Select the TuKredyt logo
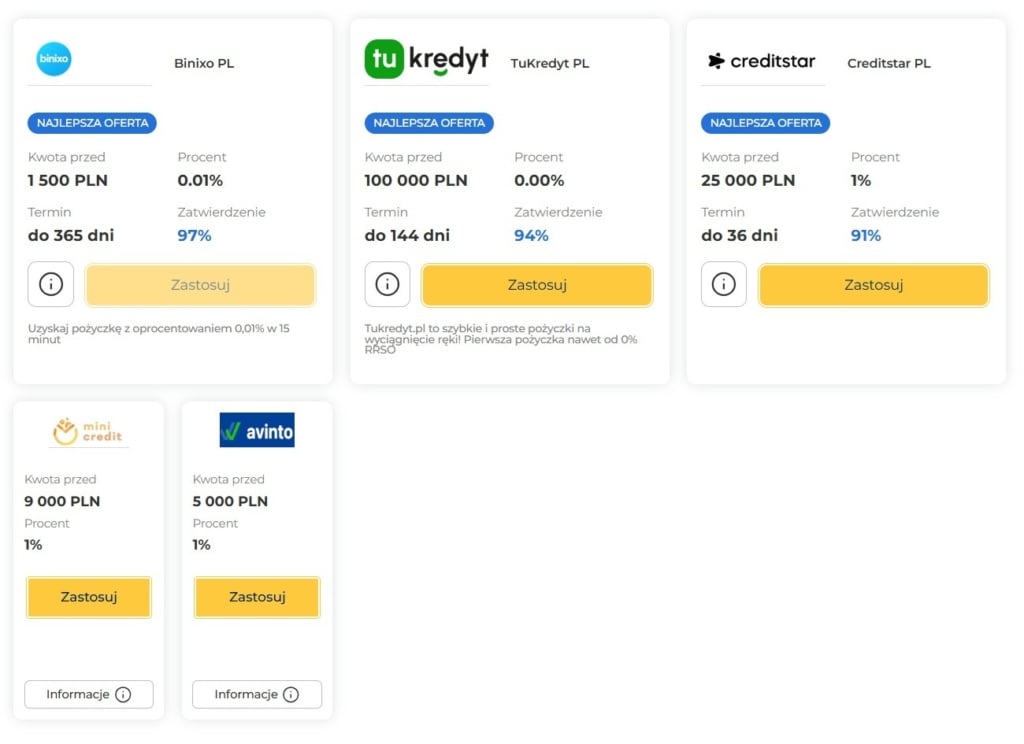 tap(425, 59)
